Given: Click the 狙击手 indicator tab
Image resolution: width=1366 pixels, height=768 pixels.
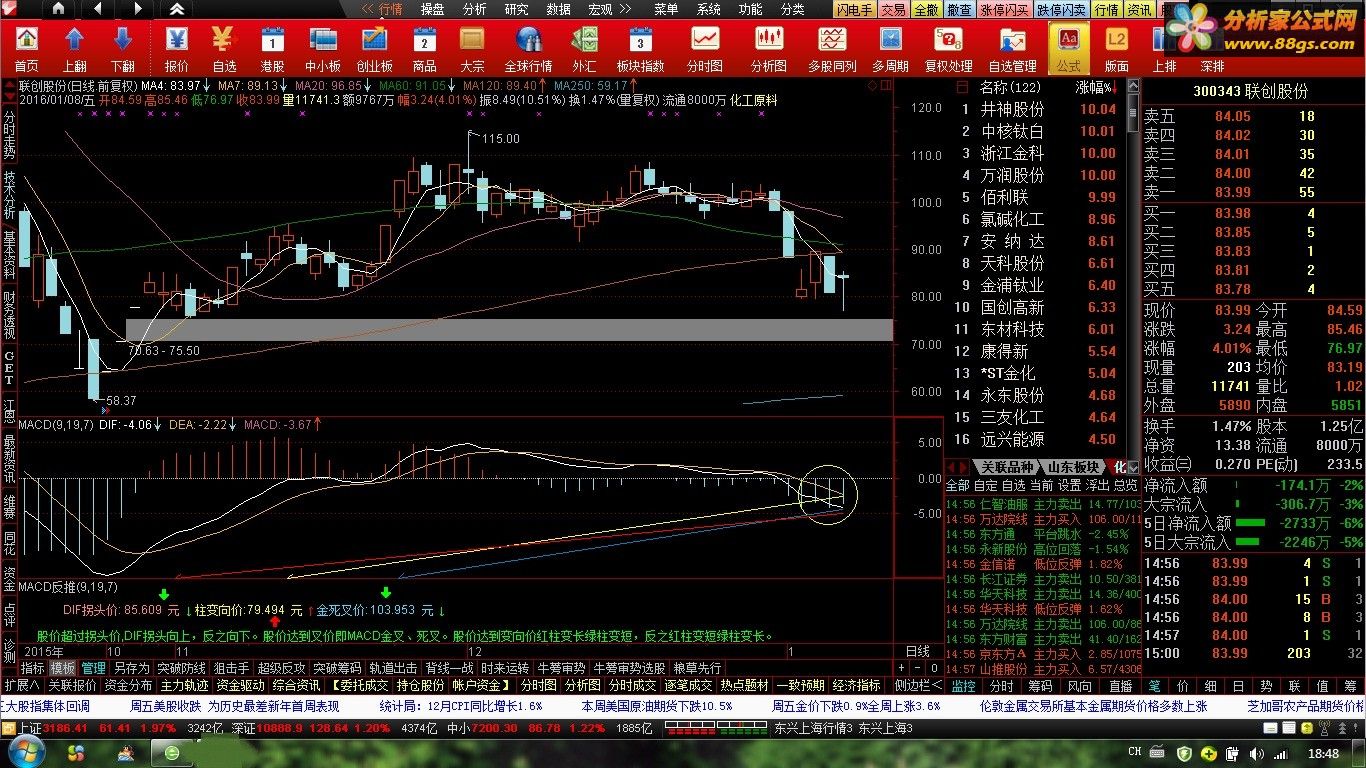Looking at the screenshot, I should coord(231,668).
